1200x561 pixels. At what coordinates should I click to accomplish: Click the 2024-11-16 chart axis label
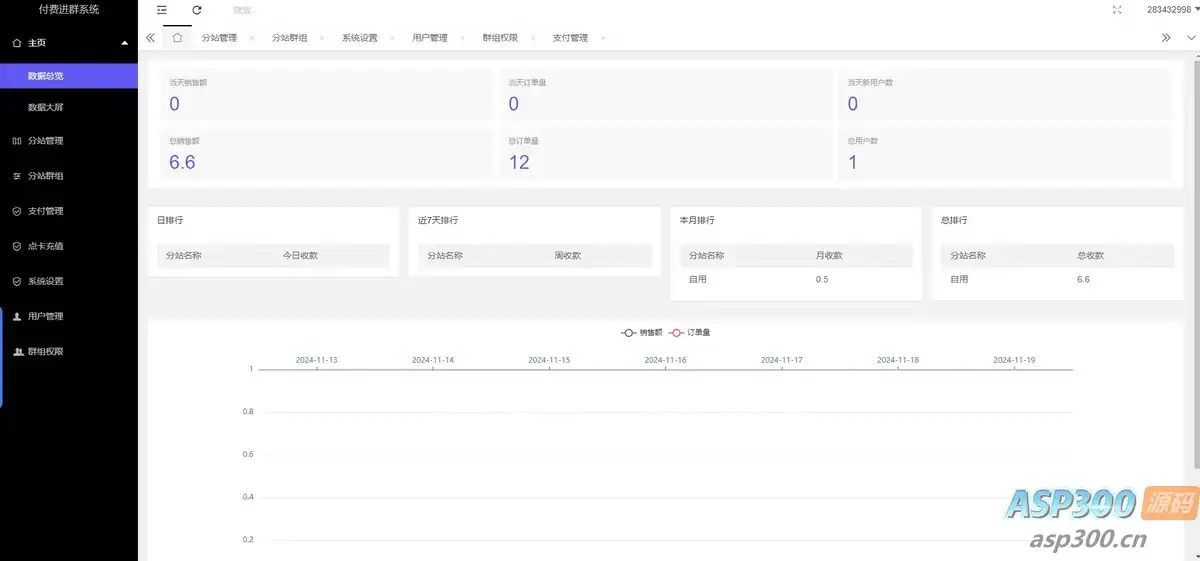click(665, 359)
